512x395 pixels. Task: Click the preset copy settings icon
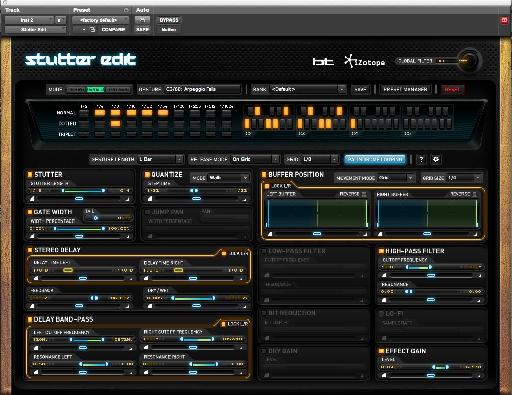92,29
